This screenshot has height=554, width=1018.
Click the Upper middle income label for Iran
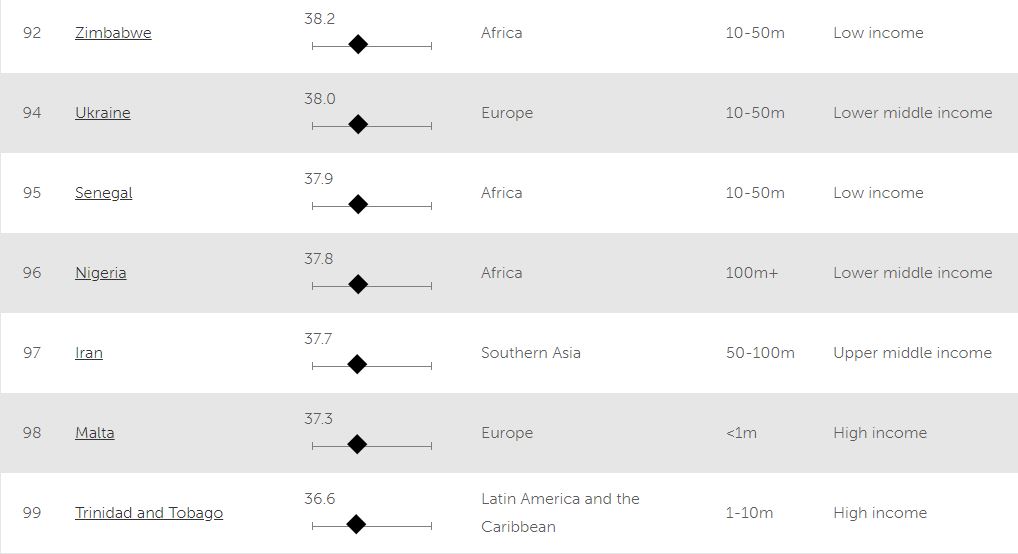[912, 353]
